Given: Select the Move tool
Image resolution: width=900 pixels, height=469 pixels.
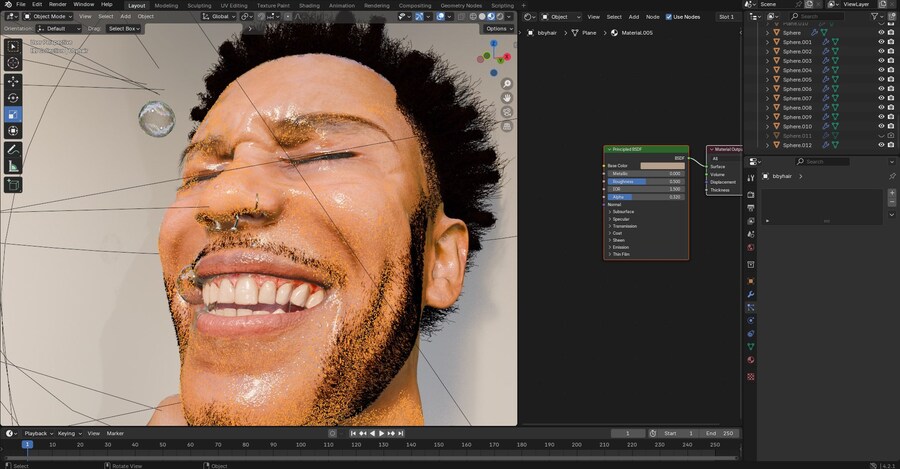Looking at the screenshot, I should [x=13, y=82].
